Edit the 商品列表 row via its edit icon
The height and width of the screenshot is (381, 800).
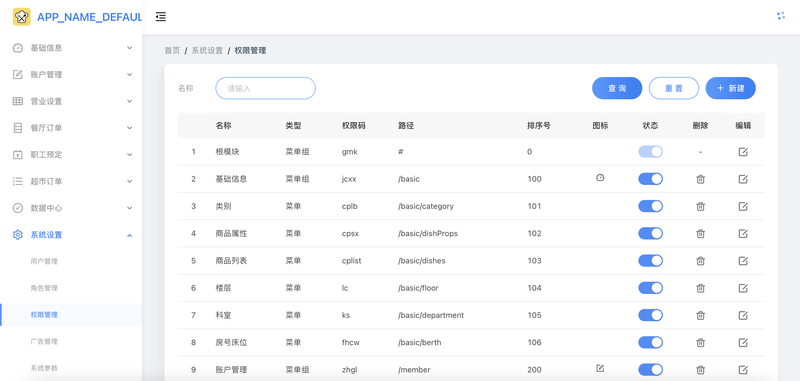tap(743, 261)
